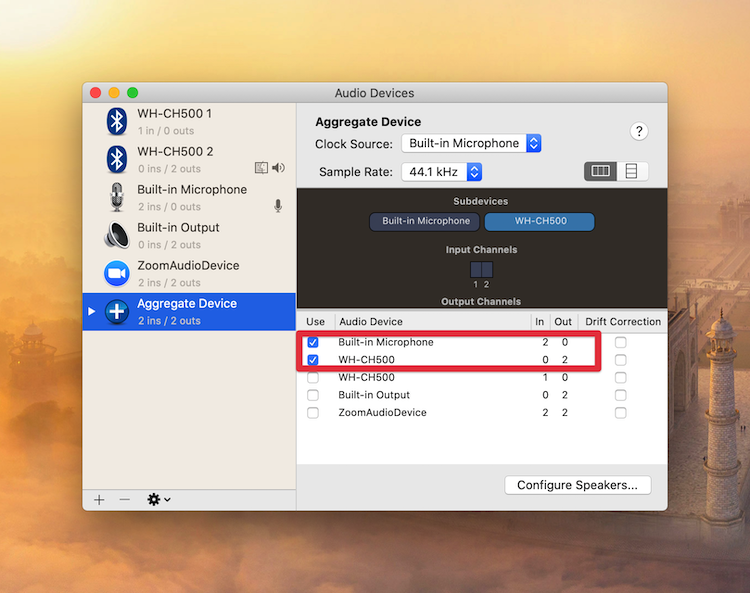The height and width of the screenshot is (593, 750).
Task: Click ZoomAudioDevice row in device table
Action: [482, 412]
